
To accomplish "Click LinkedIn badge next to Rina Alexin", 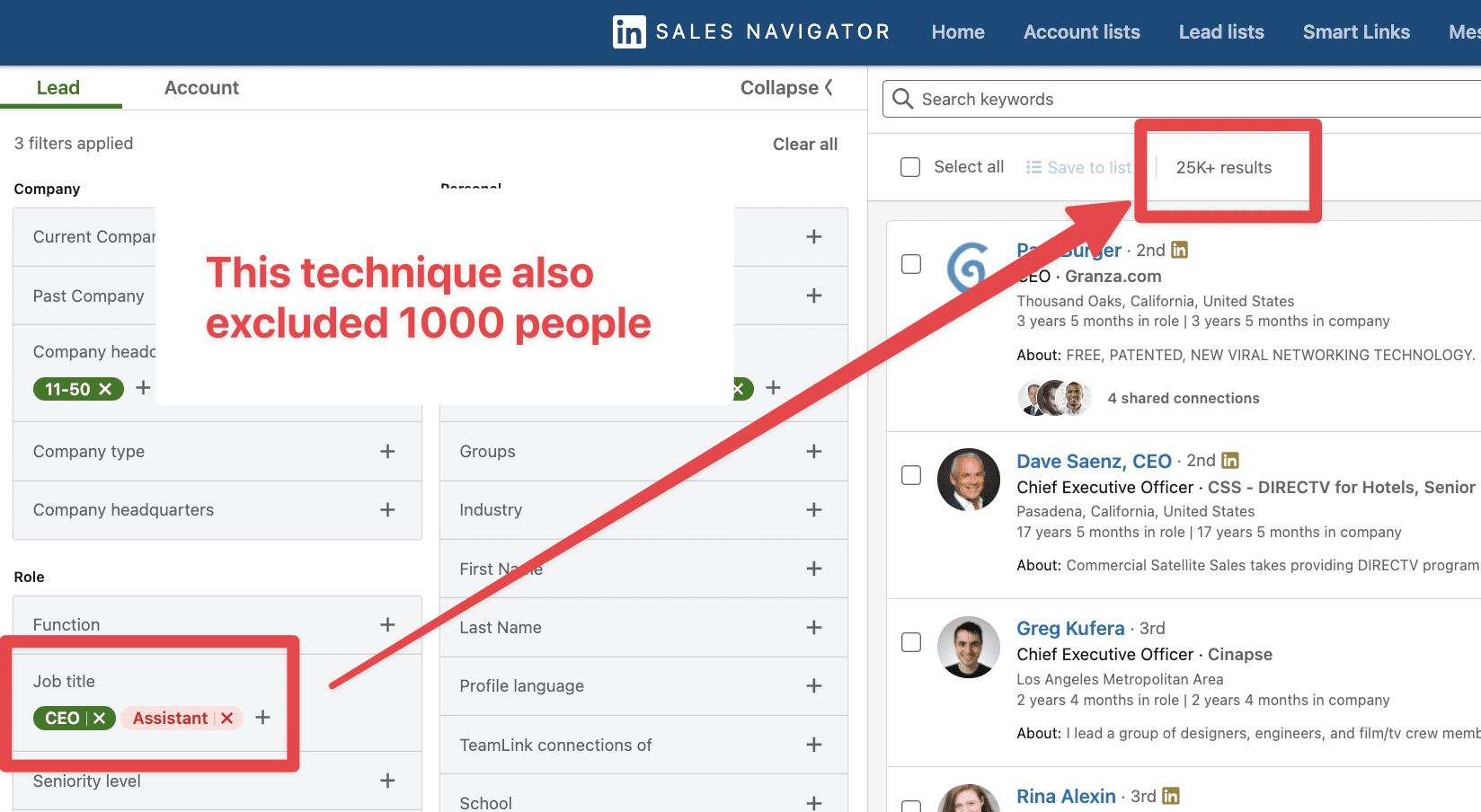I will click(1171, 796).
